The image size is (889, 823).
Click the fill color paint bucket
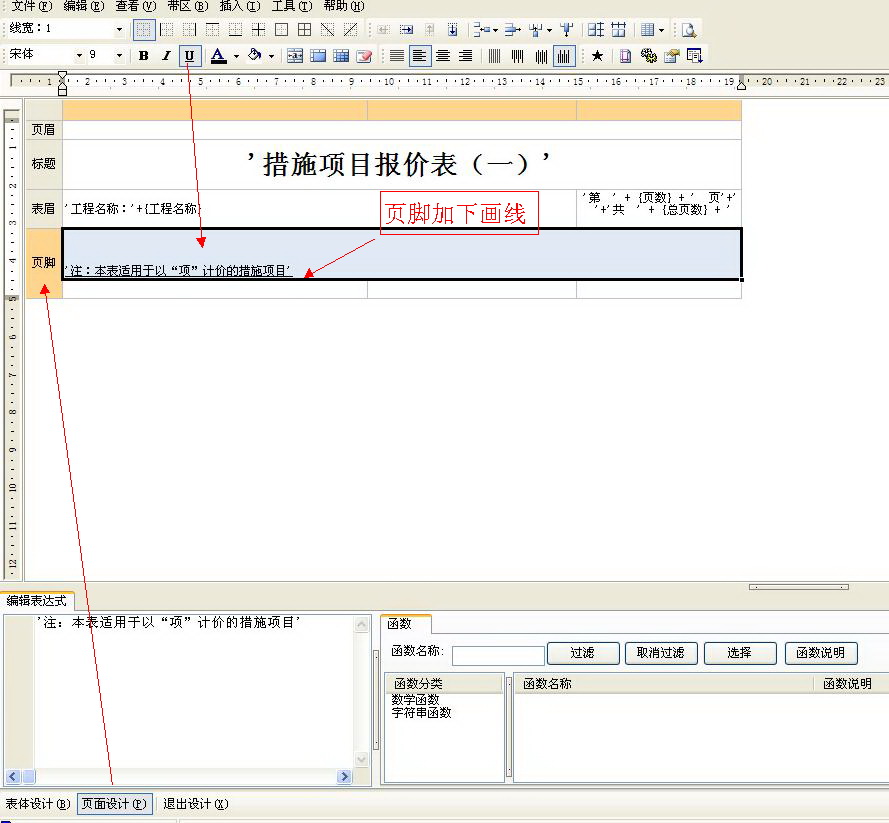tap(256, 56)
